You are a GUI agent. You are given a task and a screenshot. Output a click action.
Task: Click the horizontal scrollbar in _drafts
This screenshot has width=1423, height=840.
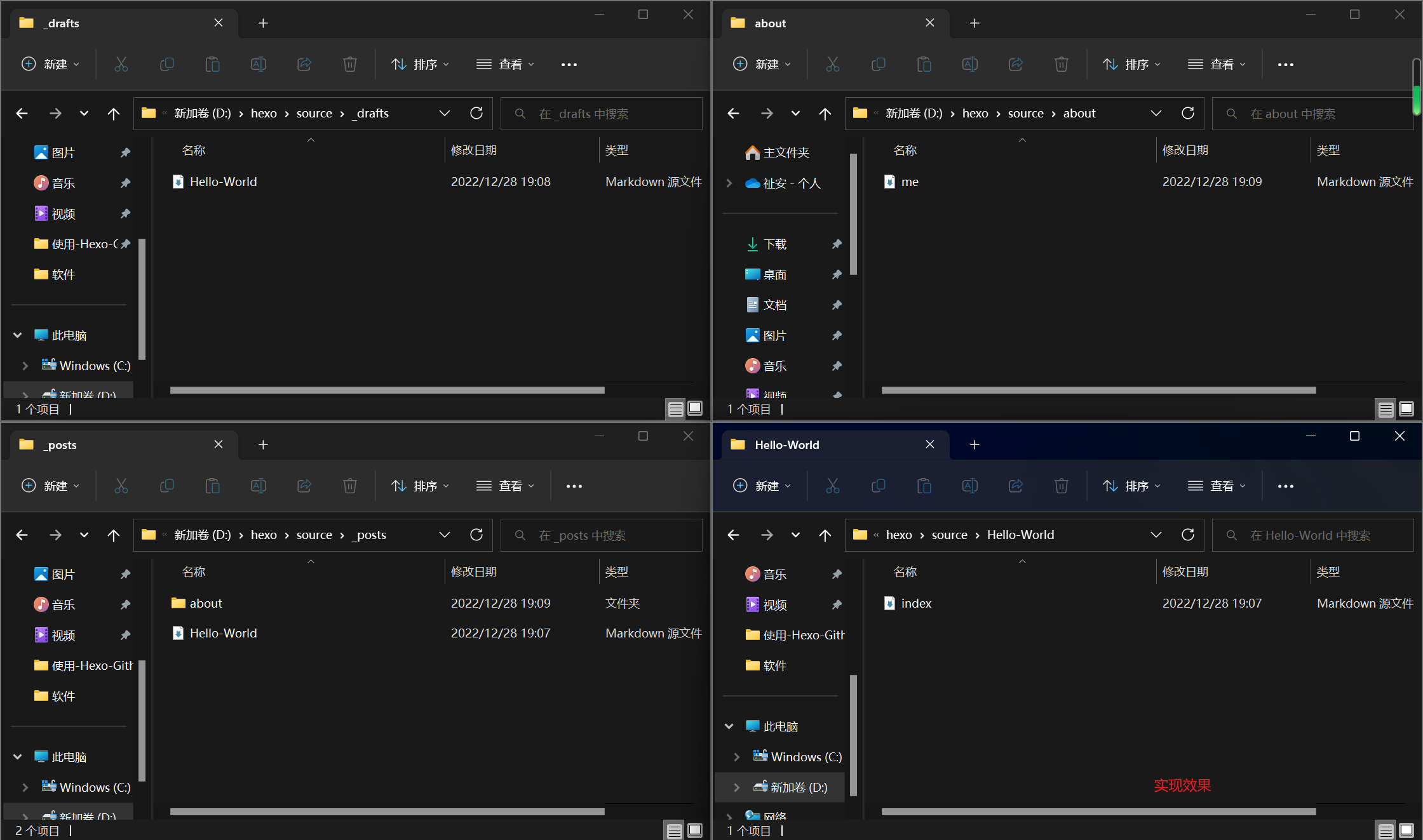[389, 391]
